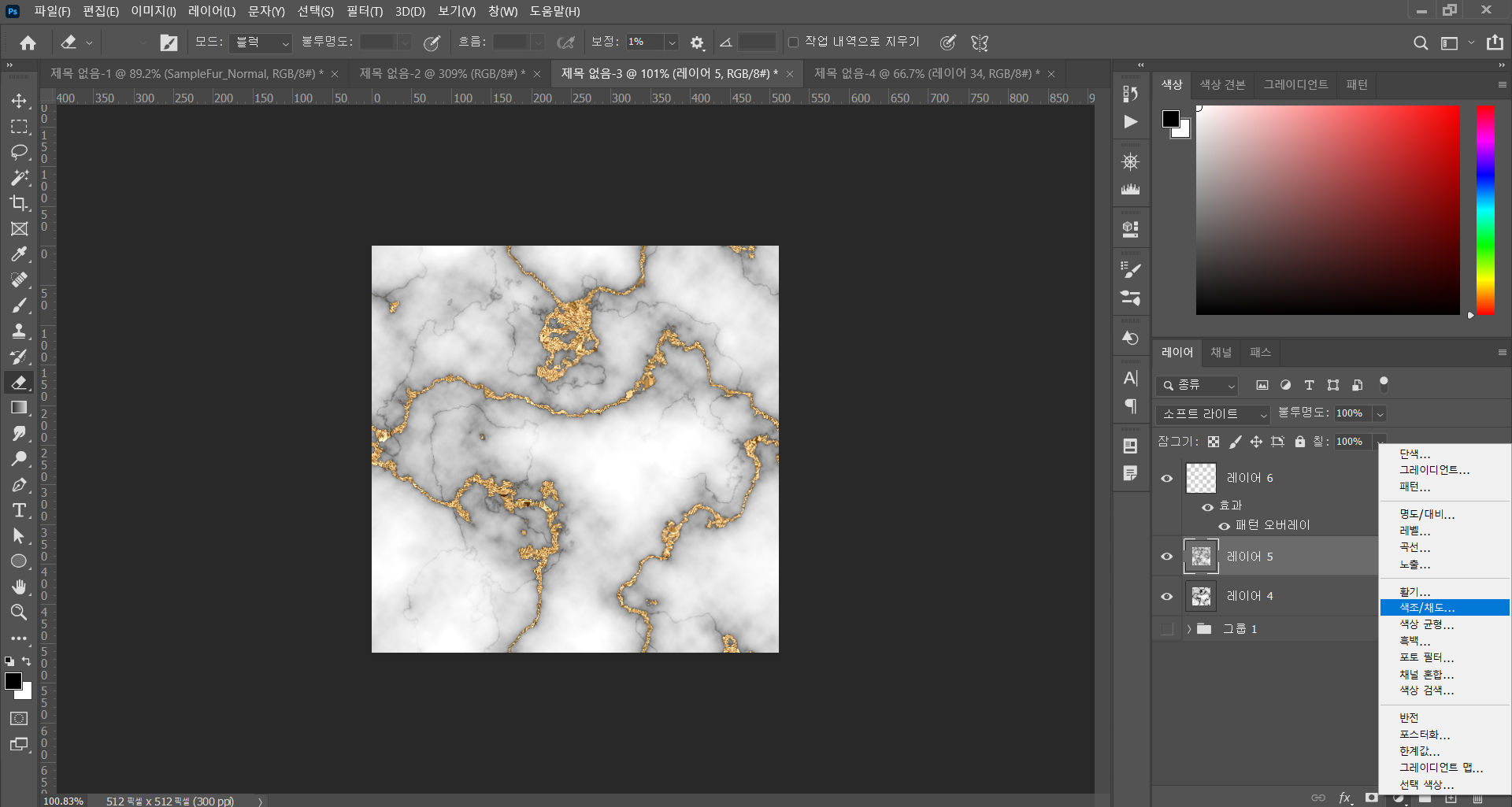
Task: Open eraser mode 블럭 dropdown
Action: (x=261, y=43)
